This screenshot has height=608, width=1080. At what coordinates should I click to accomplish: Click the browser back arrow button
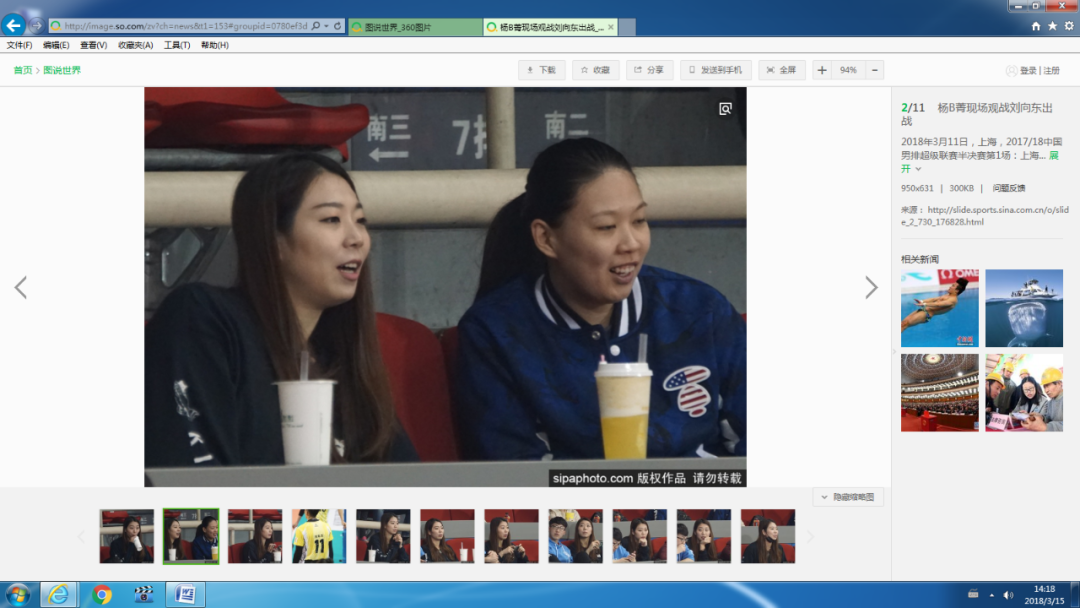pyautogui.click(x=13, y=25)
